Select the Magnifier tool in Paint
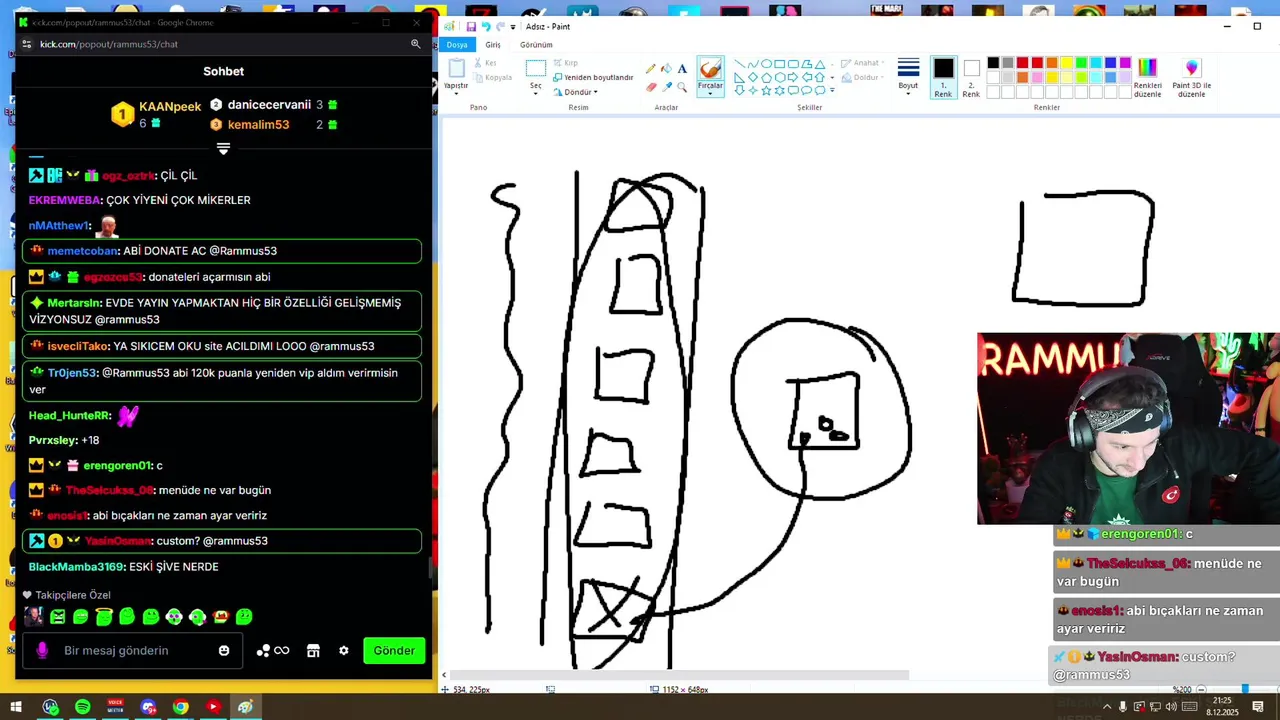1280x720 pixels. point(682,87)
